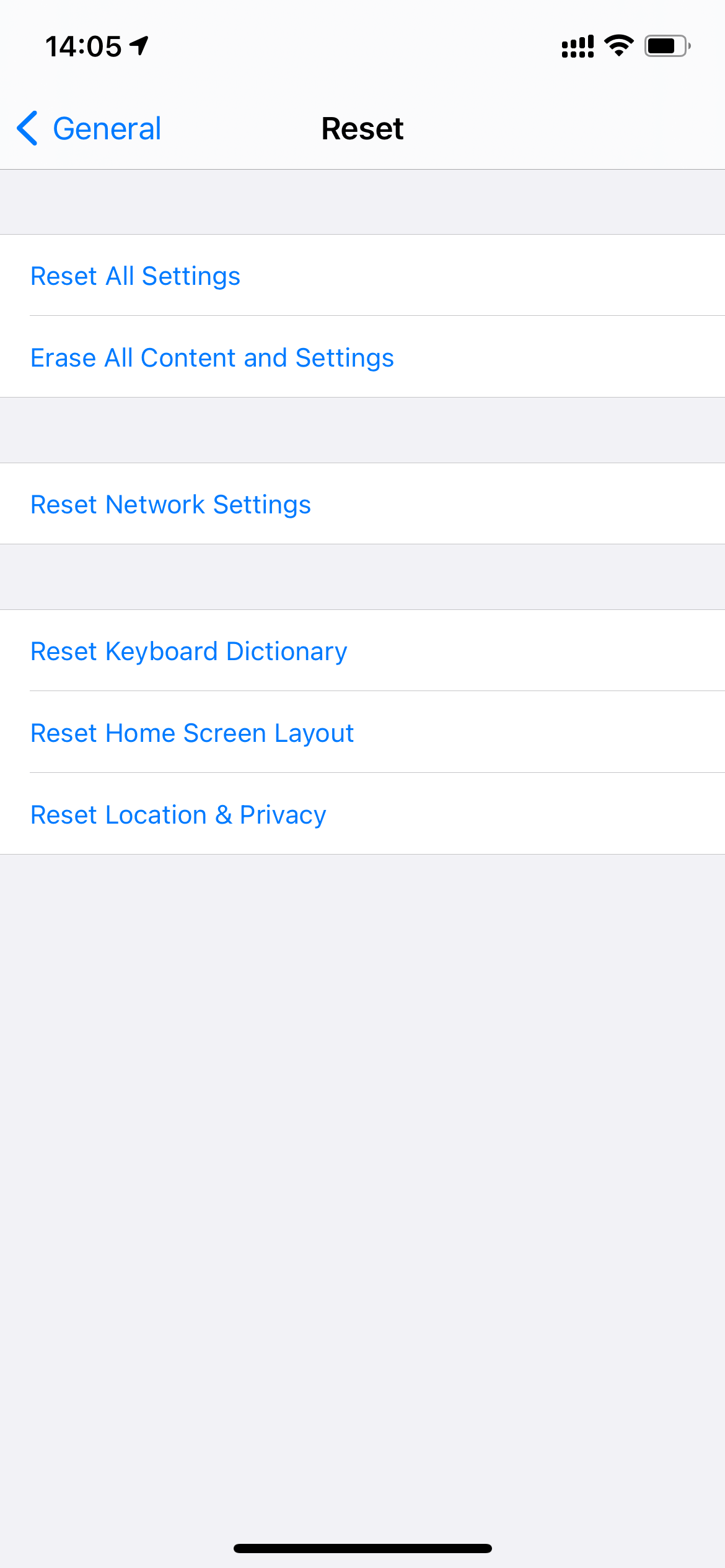
Task: Tap the empty gray area below the list
Action: (x=362, y=1177)
